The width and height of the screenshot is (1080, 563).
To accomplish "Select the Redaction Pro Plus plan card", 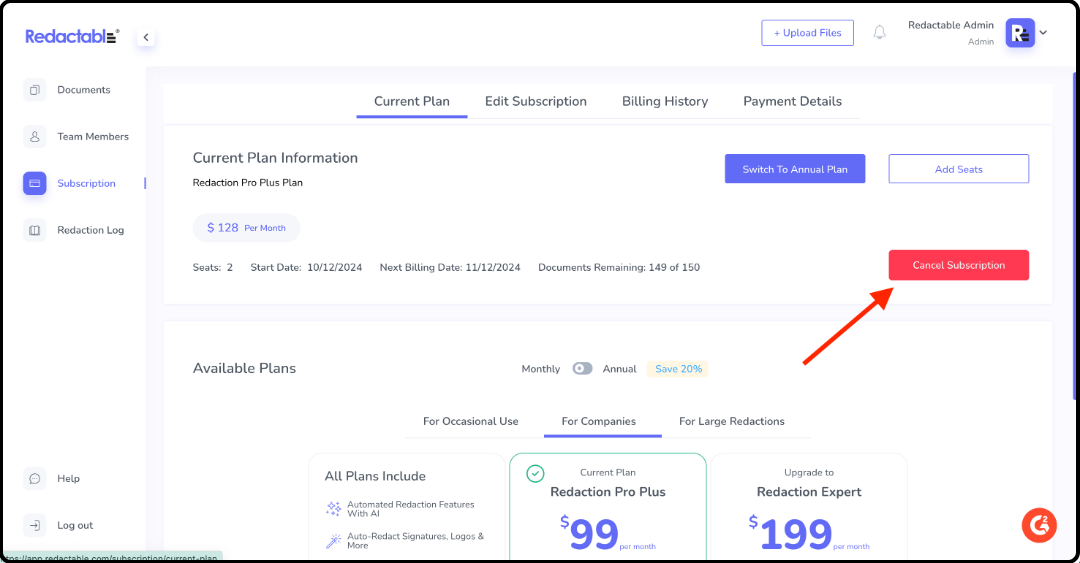I will (608, 506).
